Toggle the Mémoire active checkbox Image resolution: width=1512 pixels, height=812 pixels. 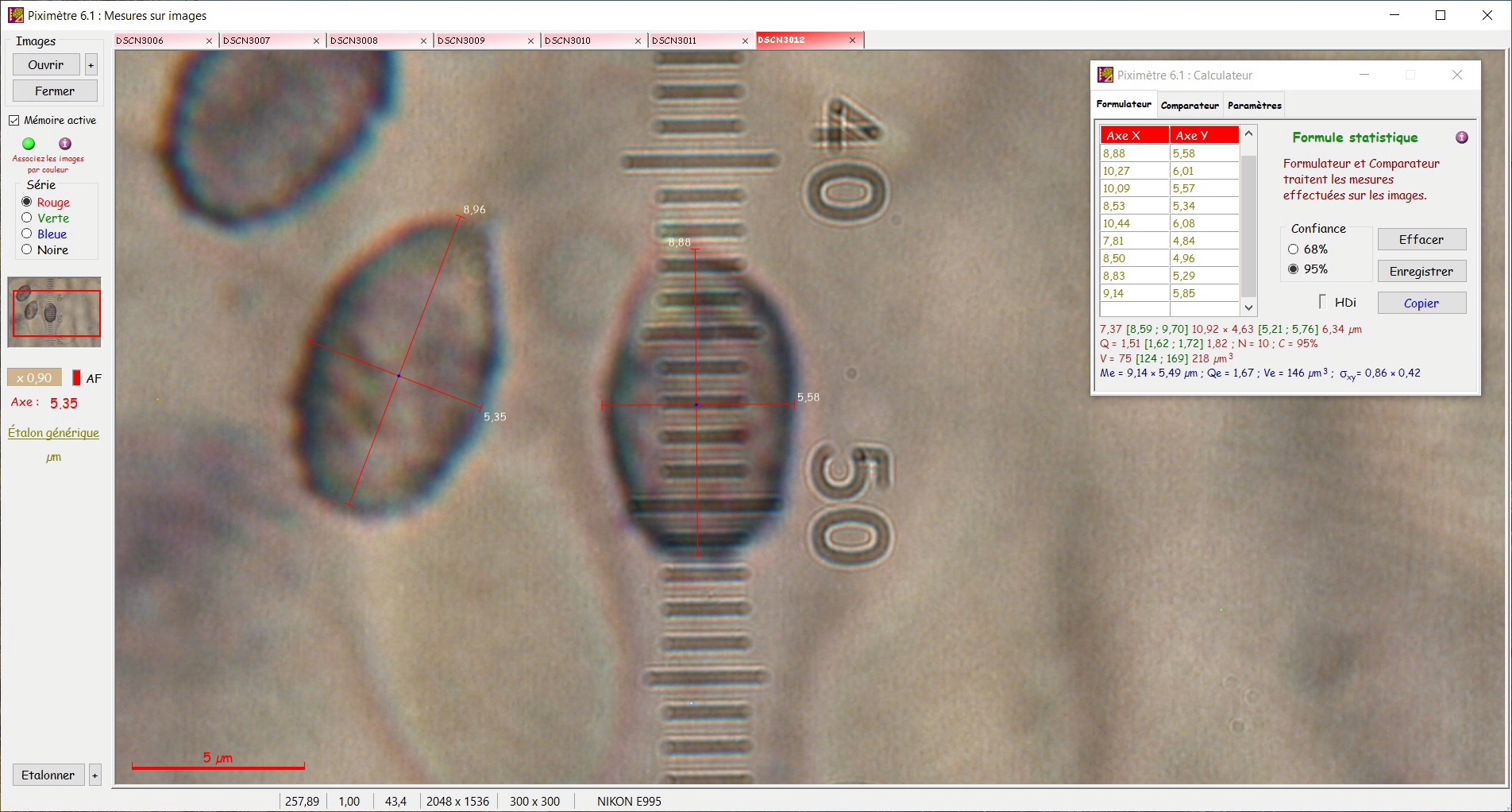pyautogui.click(x=14, y=121)
